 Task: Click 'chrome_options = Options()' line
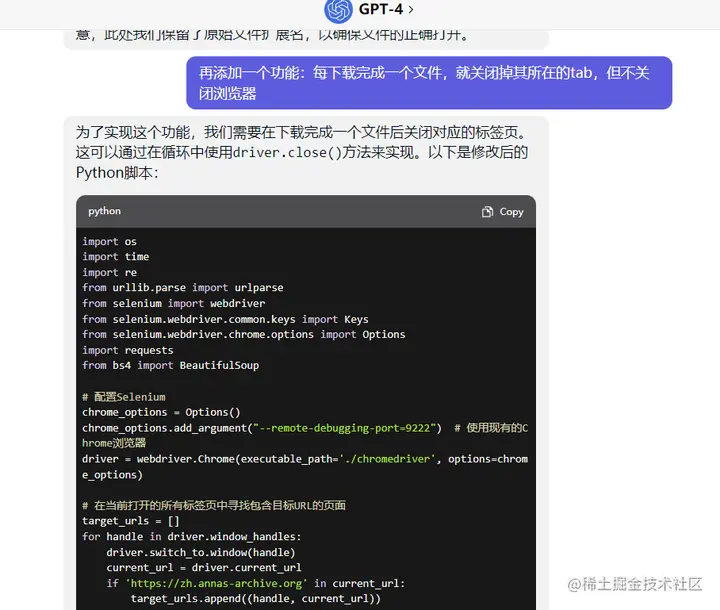161,412
